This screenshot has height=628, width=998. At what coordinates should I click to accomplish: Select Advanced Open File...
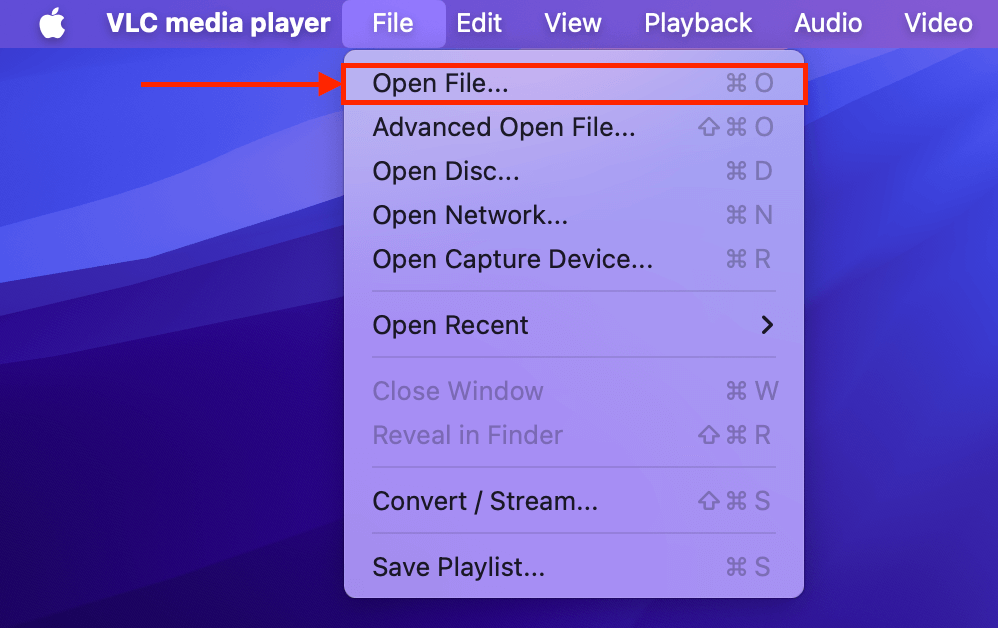(x=574, y=127)
